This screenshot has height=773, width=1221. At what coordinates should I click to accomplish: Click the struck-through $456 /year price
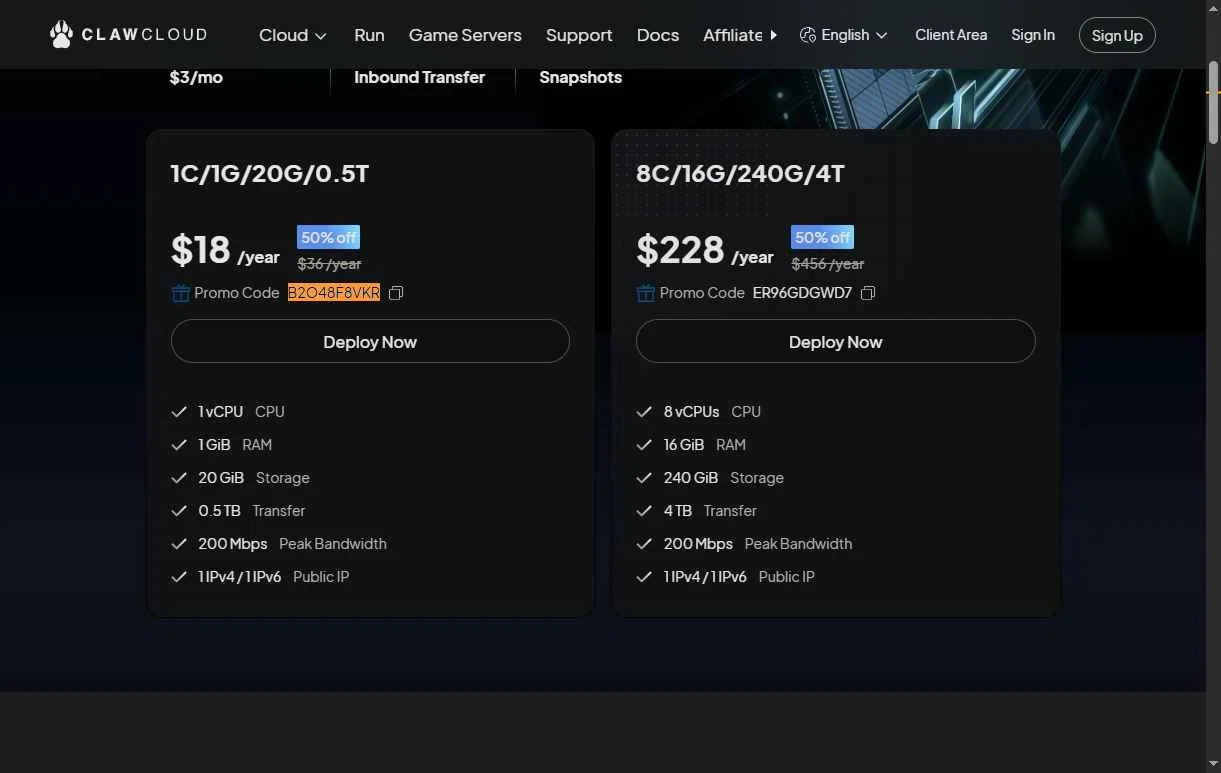[x=827, y=264]
